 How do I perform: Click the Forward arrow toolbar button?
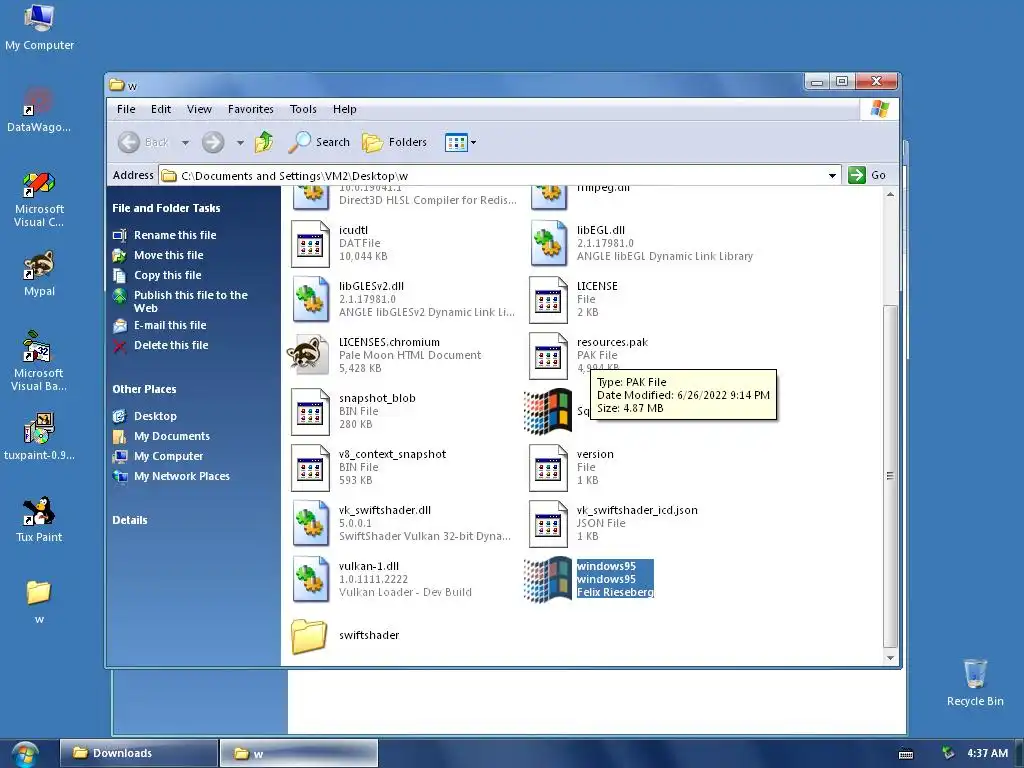[x=213, y=142]
